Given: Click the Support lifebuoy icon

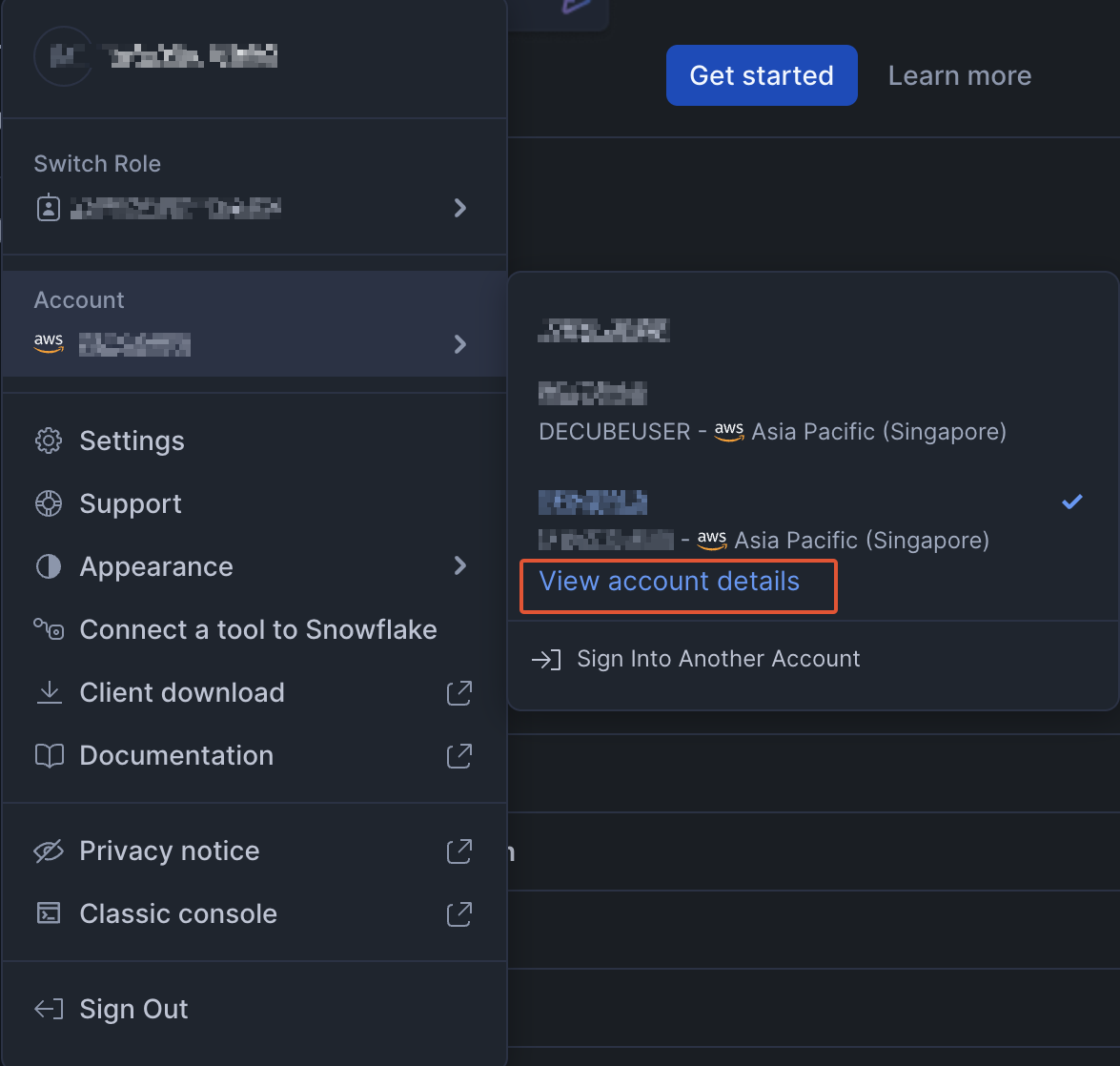Looking at the screenshot, I should point(49,503).
